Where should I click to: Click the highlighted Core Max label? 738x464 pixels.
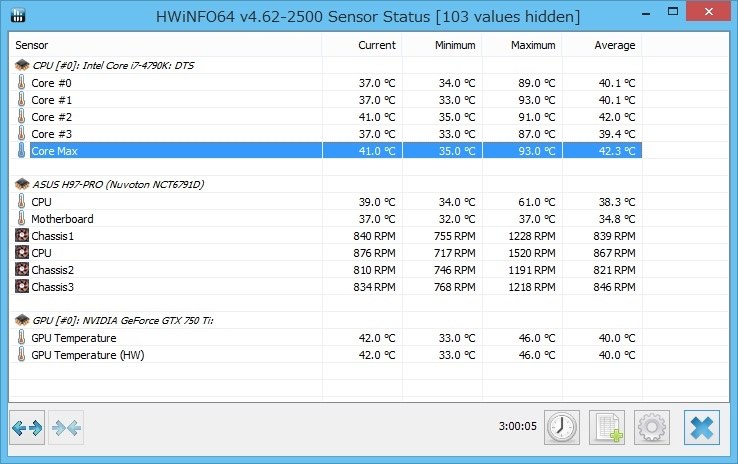click(54, 151)
